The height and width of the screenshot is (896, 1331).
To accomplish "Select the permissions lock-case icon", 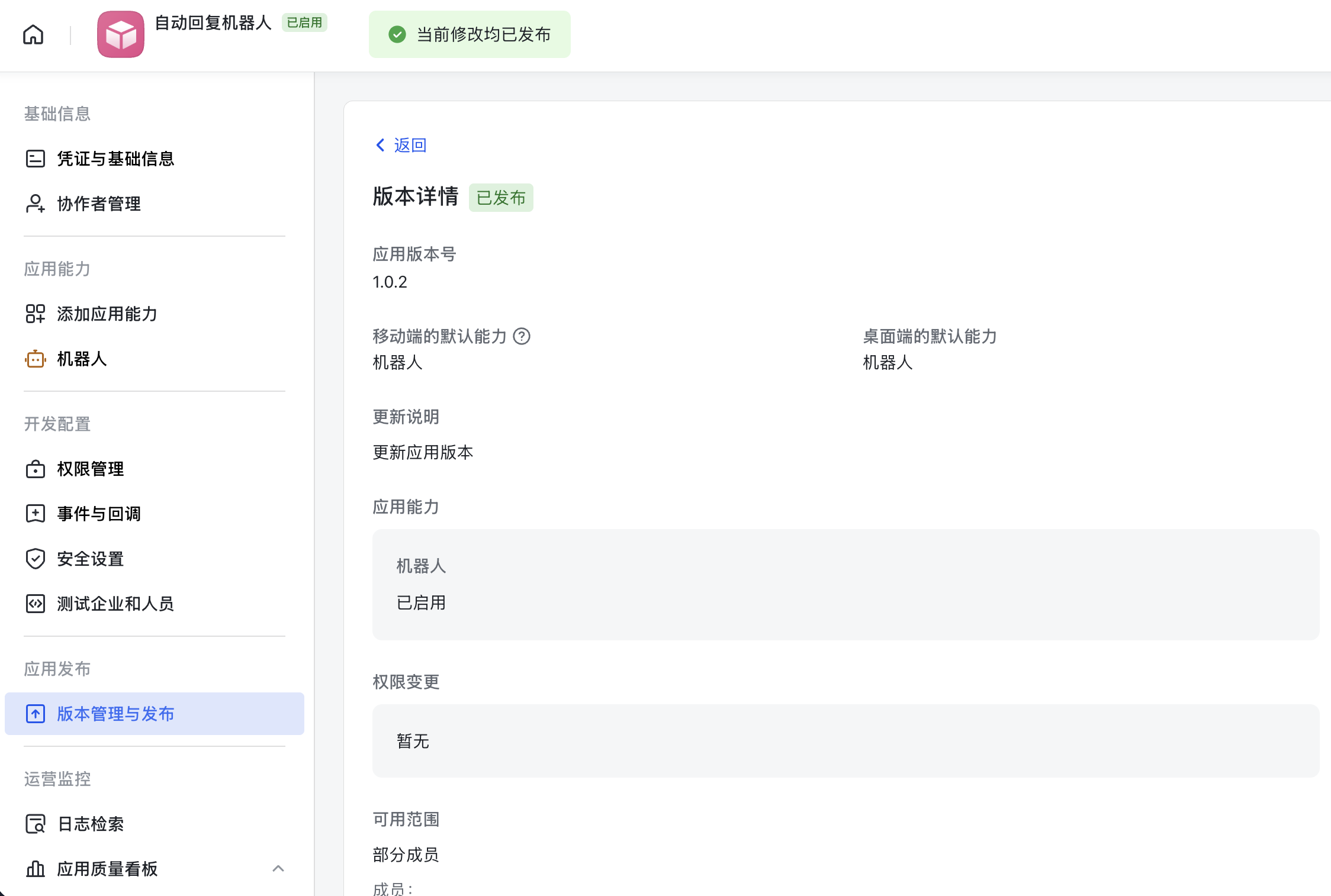I will [x=36, y=469].
